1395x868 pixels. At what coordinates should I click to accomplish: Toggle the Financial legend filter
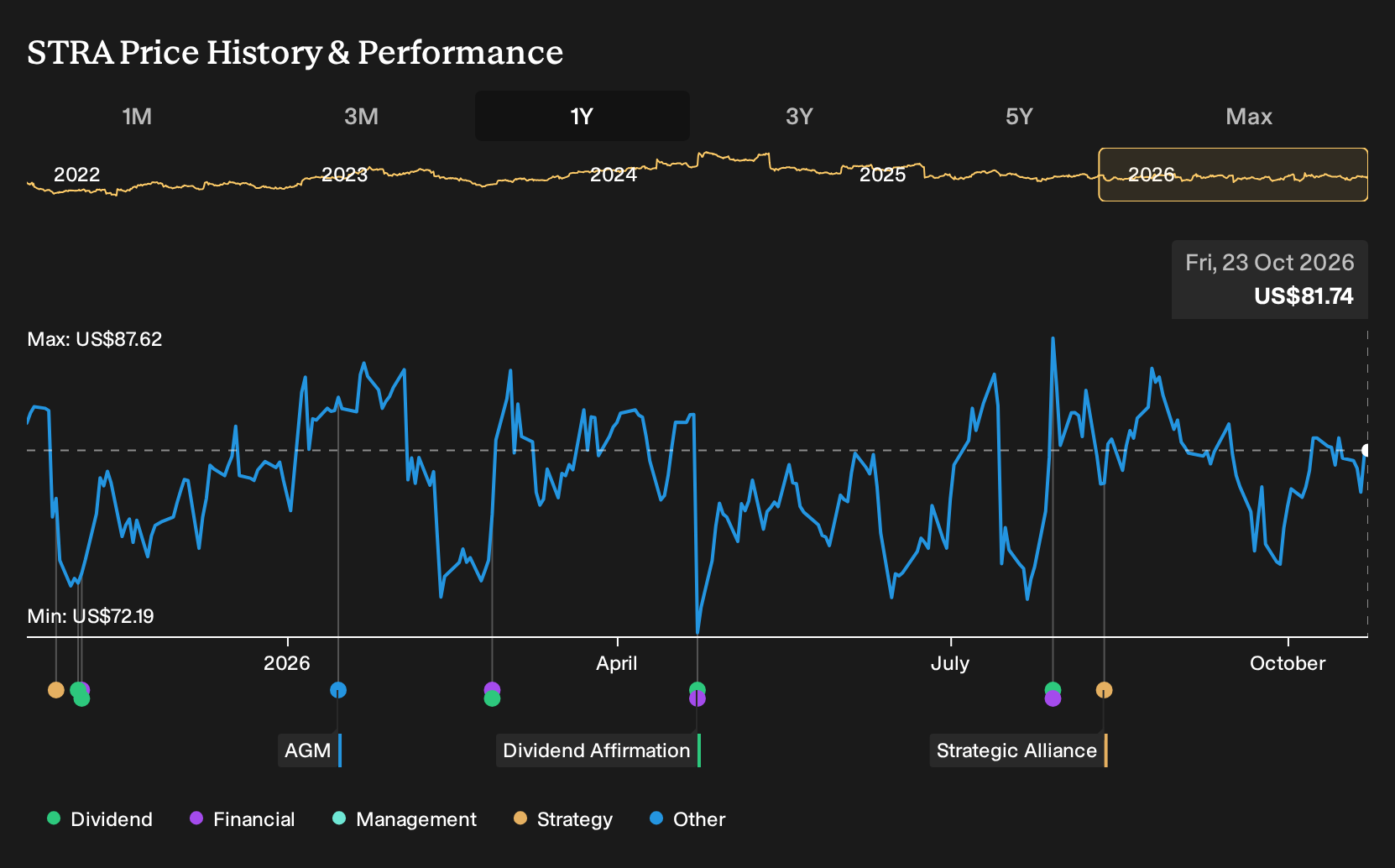coord(242,819)
